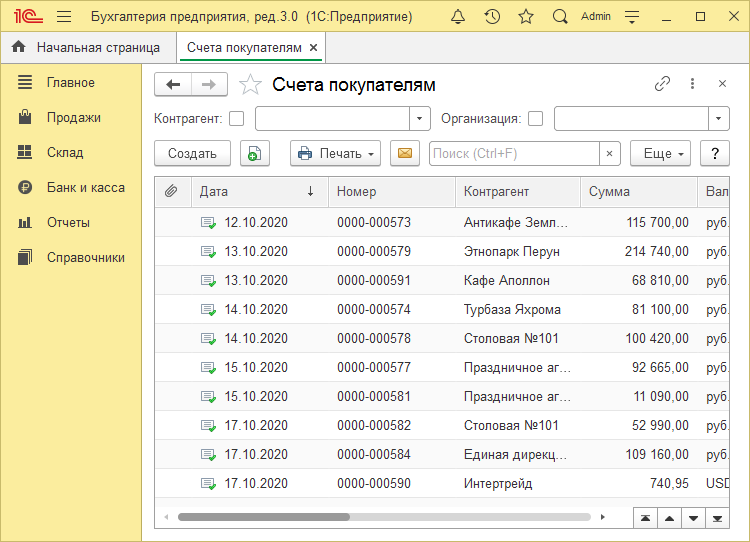The image size is (750, 542).
Task: Open the Печать dropdown menu
Action: pos(335,153)
